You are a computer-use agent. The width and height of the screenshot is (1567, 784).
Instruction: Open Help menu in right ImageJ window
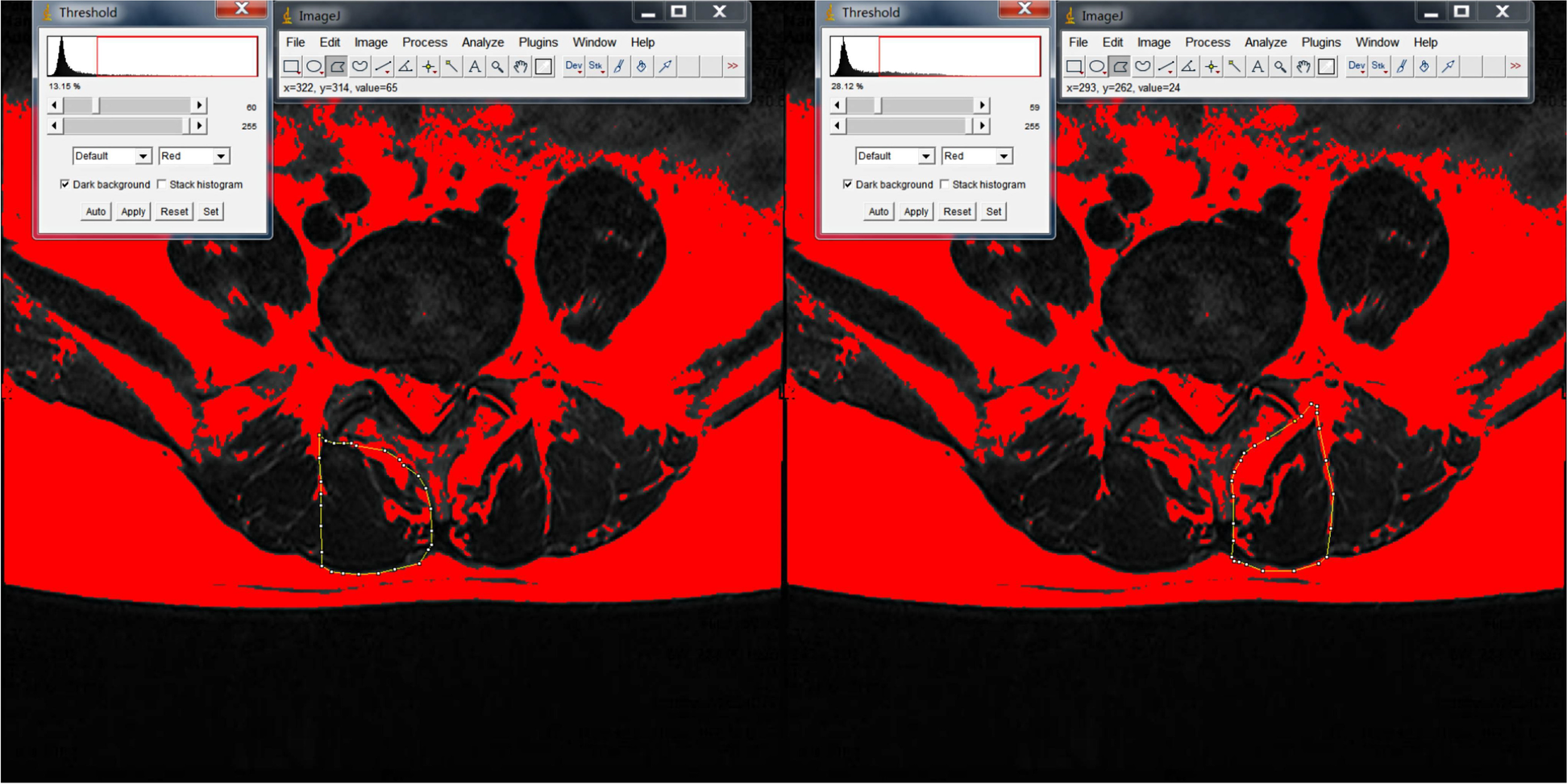[1425, 43]
